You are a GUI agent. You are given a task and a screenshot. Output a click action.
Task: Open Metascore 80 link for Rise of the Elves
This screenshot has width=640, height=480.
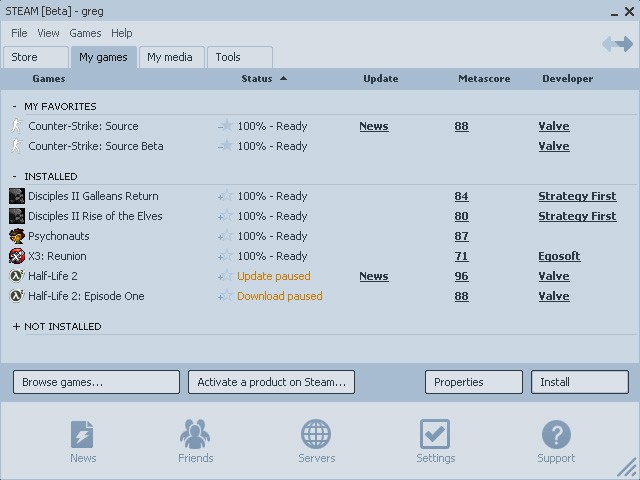coord(462,216)
